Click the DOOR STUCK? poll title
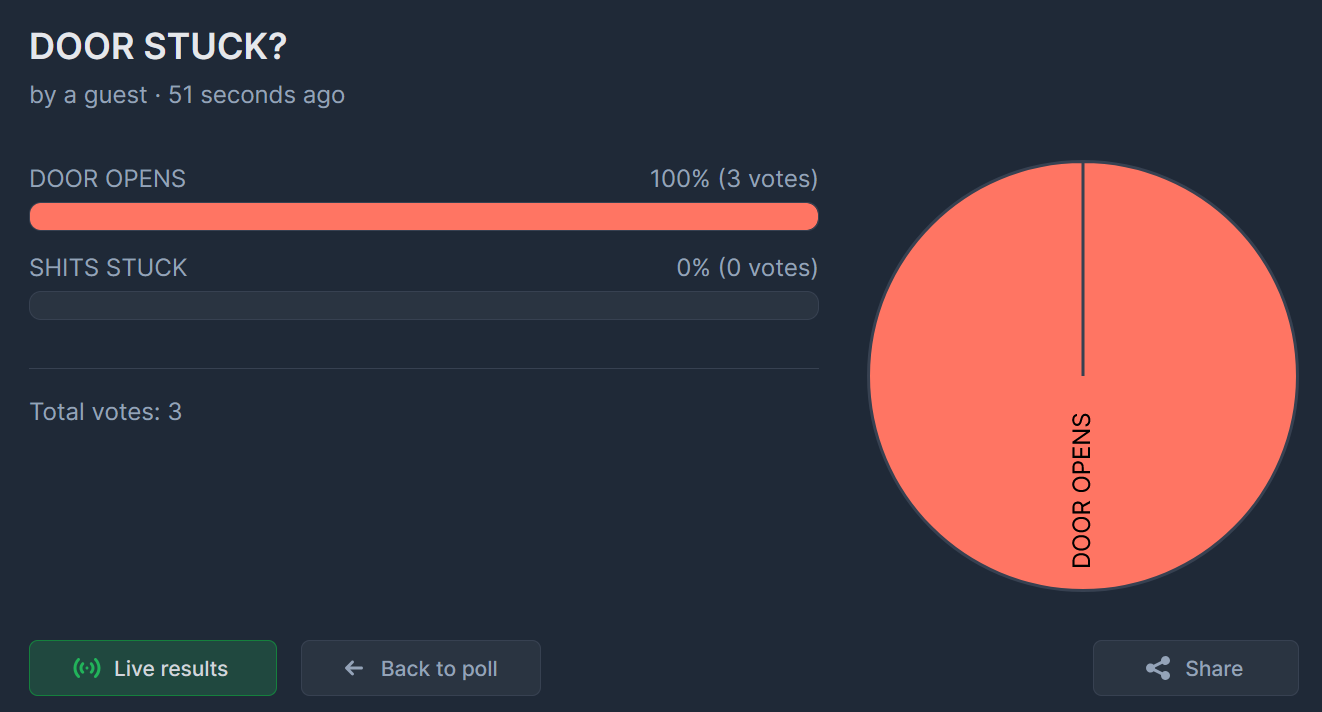The image size is (1322, 712). click(158, 47)
